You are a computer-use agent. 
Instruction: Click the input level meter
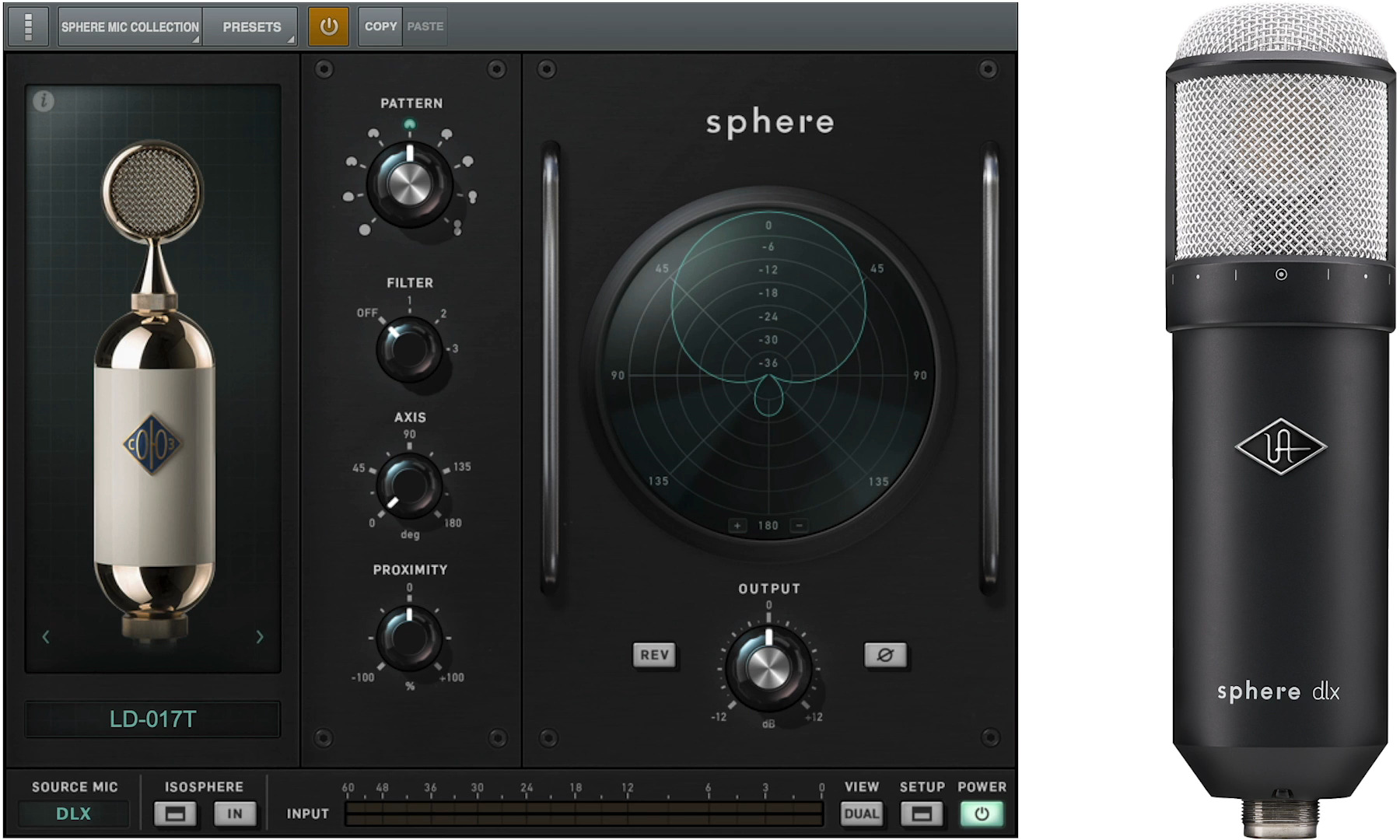[584, 814]
